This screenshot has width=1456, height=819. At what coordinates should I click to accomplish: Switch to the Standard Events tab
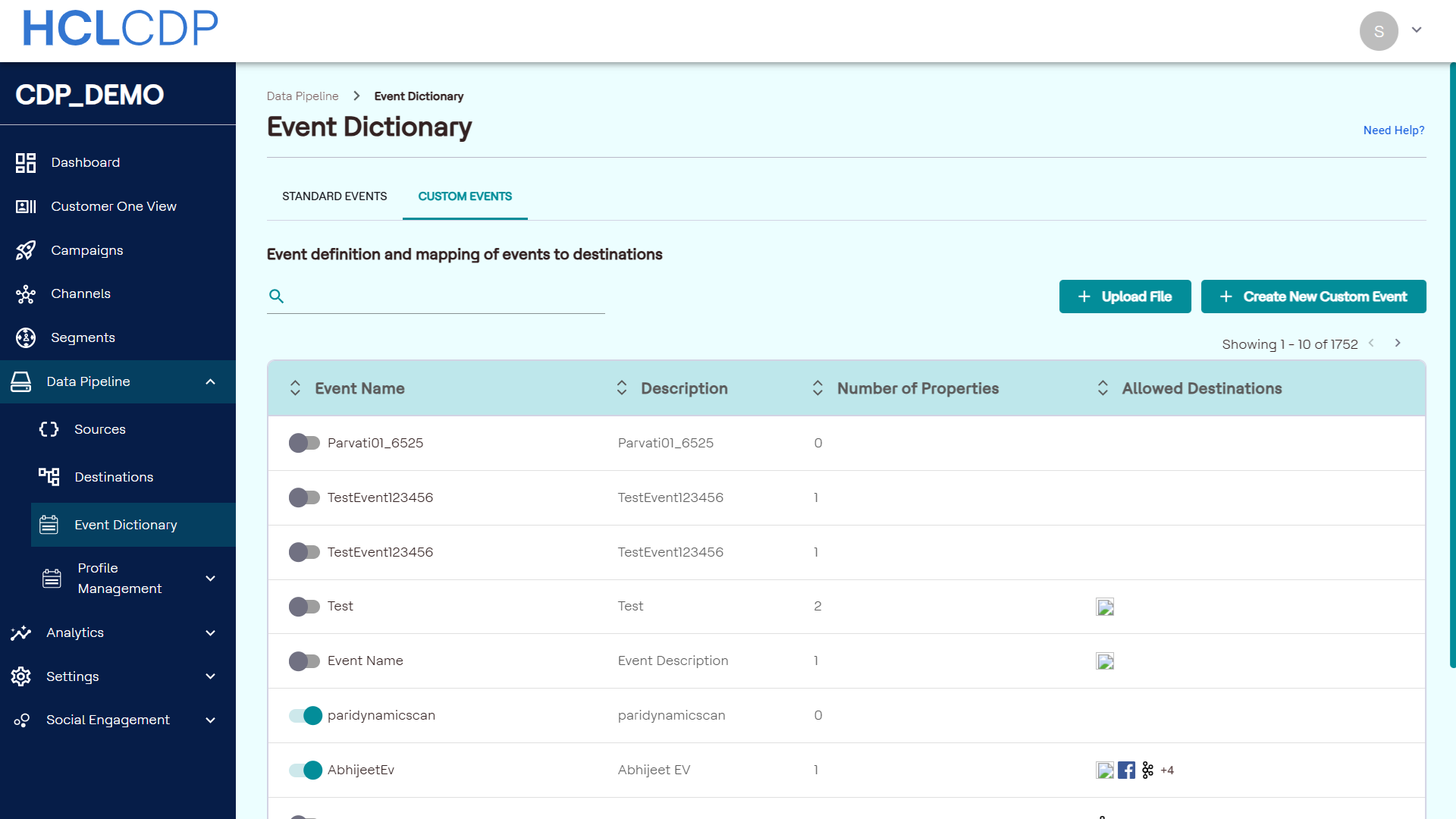coord(334,196)
